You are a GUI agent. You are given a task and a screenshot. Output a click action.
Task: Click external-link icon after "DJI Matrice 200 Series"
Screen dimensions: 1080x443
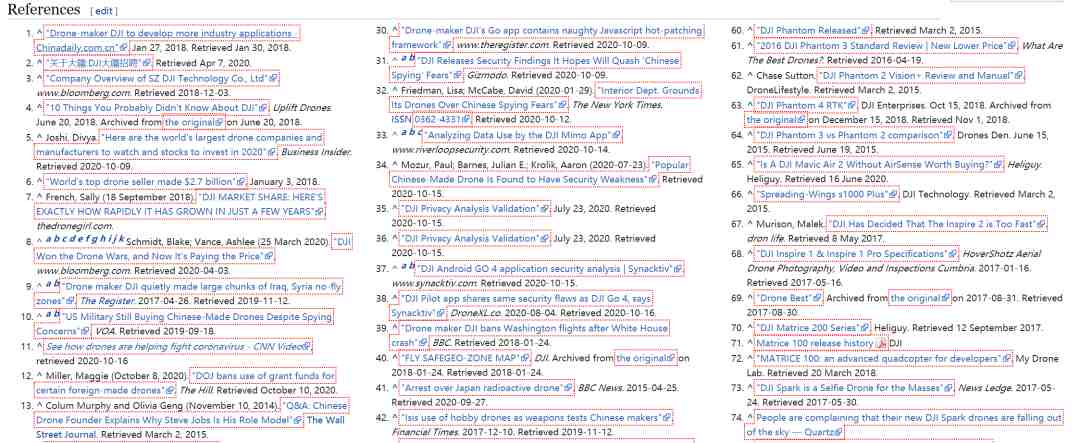click(x=866, y=329)
